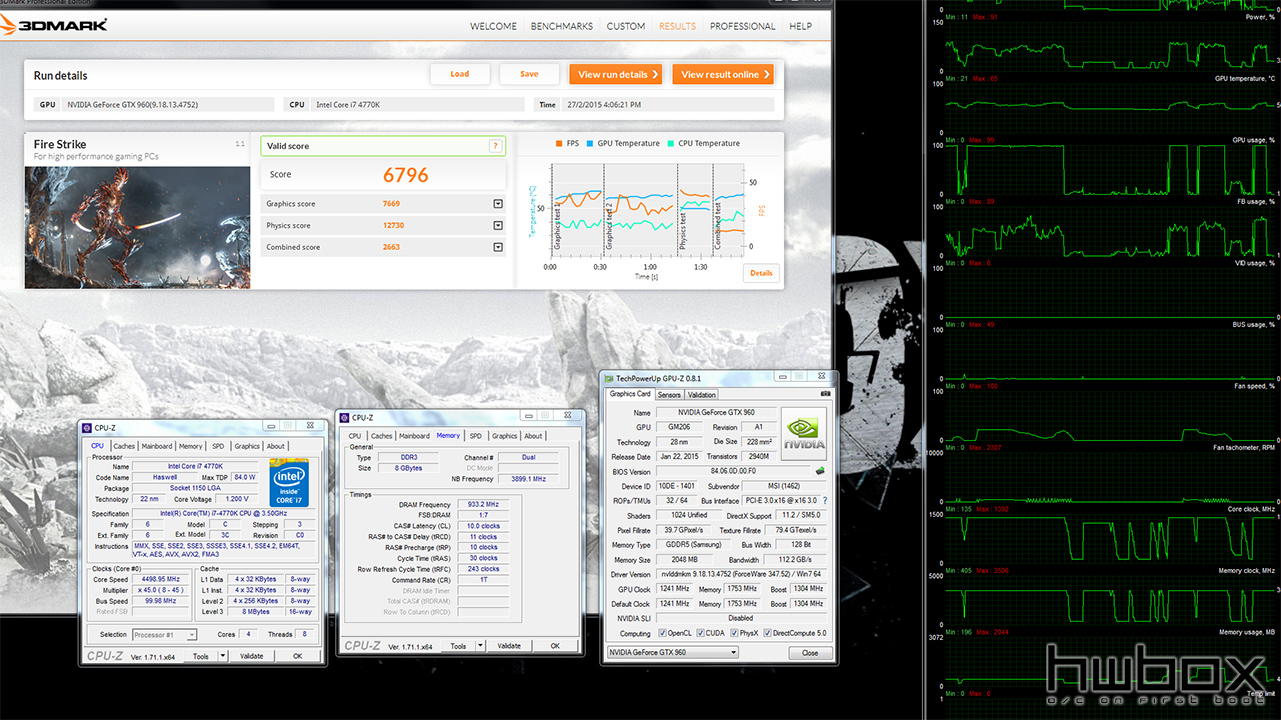Open the HELP tab in 3DMark
Image resolution: width=1281 pixels, height=720 pixels.
(800, 26)
